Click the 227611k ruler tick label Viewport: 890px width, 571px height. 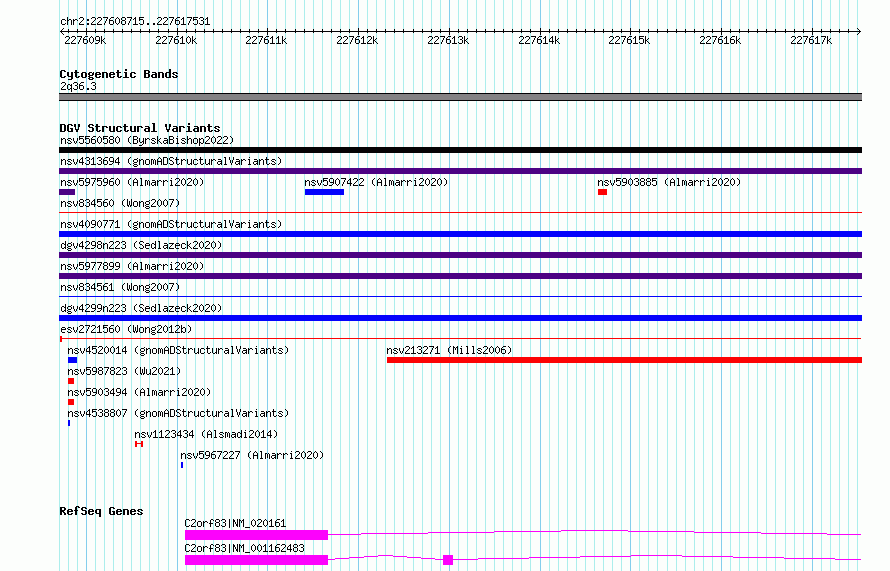click(266, 40)
